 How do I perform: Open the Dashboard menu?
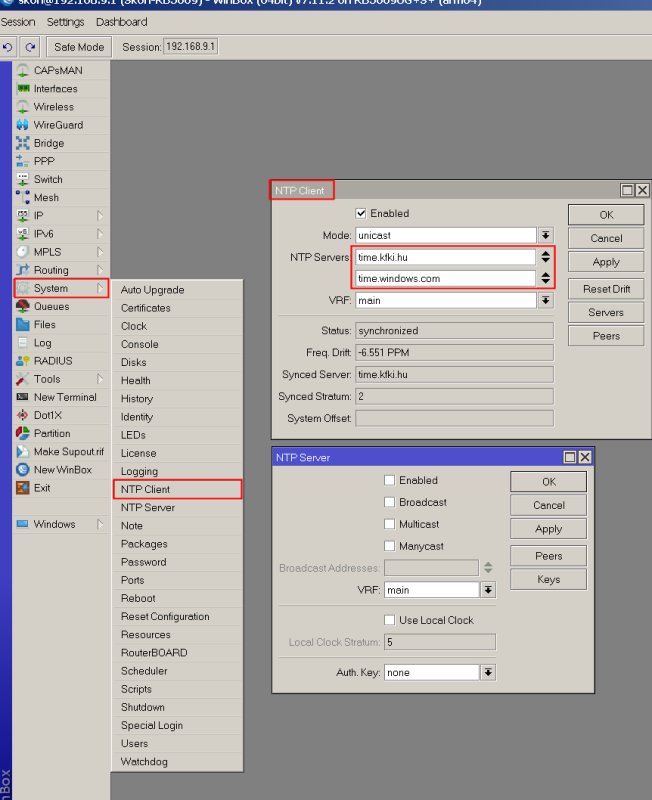click(121, 22)
